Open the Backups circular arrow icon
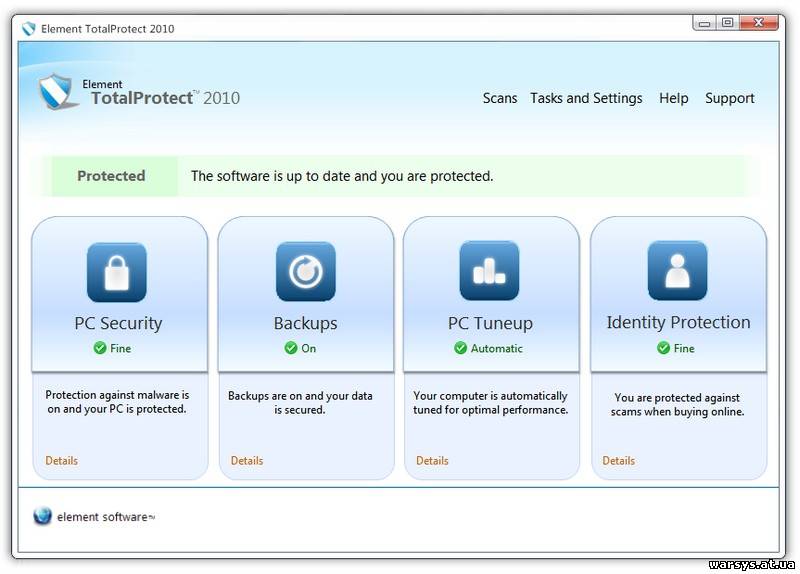 (x=306, y=271)
